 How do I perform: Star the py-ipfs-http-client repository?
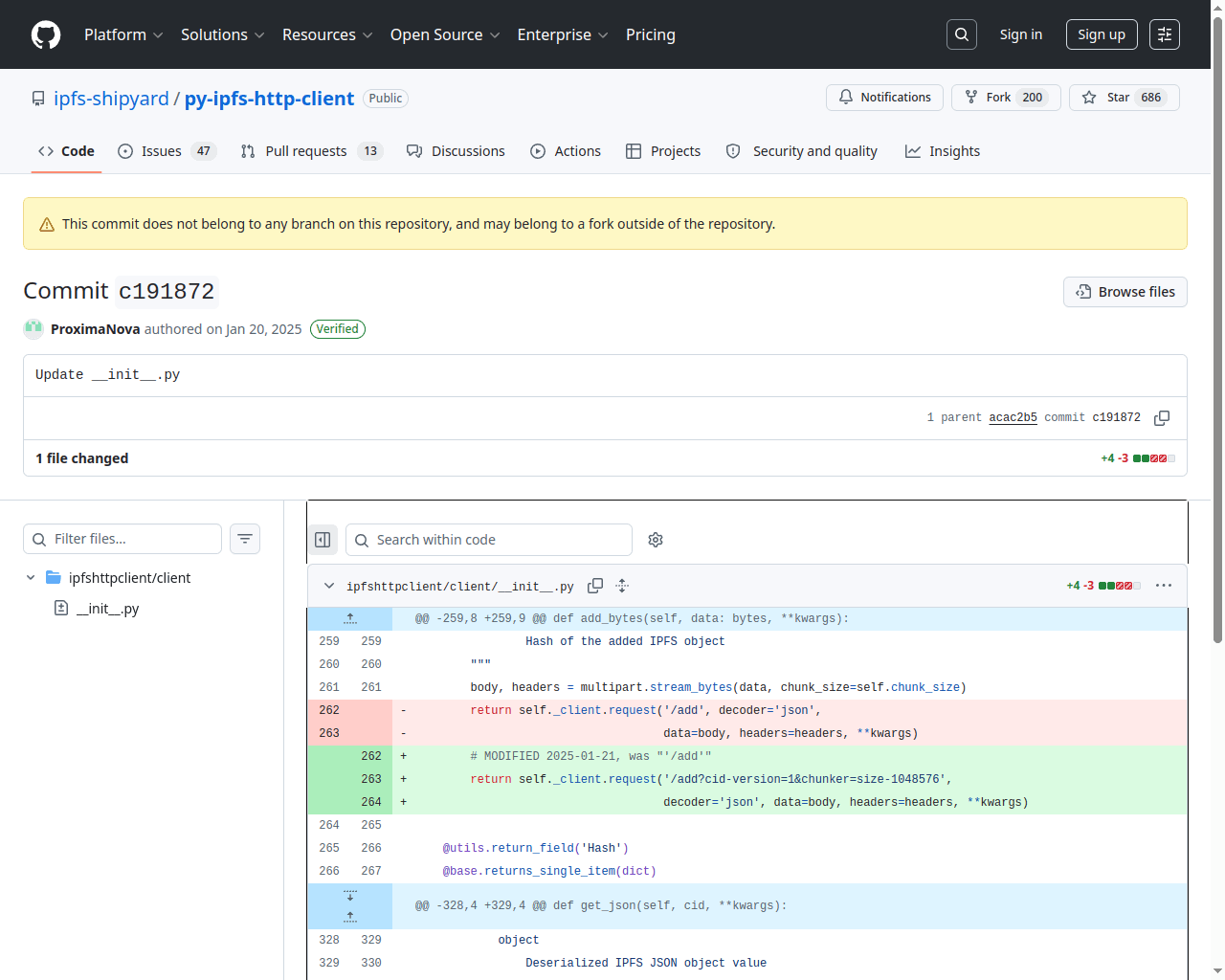1125,98
